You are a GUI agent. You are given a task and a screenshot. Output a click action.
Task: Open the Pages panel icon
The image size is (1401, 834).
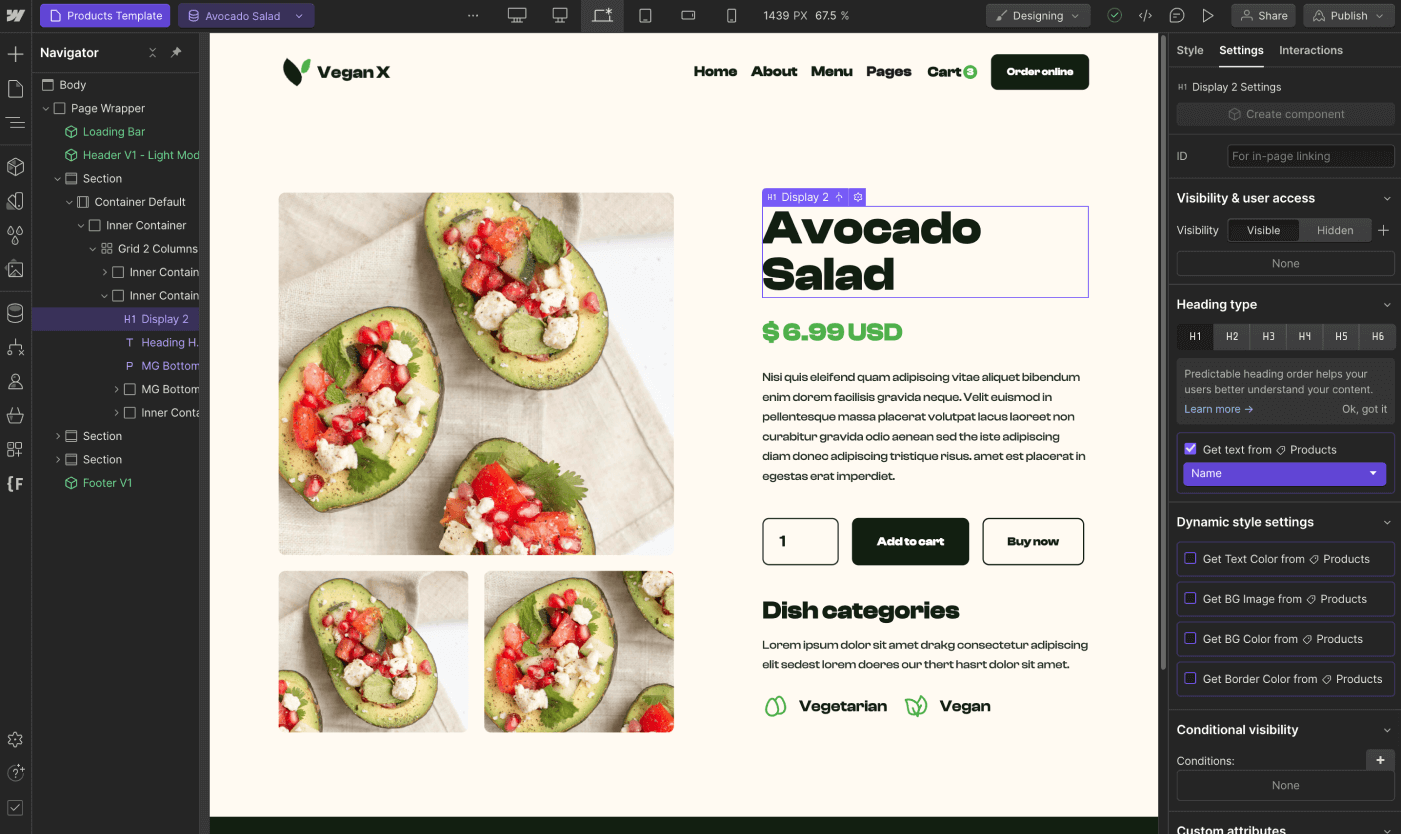(15, 89)
